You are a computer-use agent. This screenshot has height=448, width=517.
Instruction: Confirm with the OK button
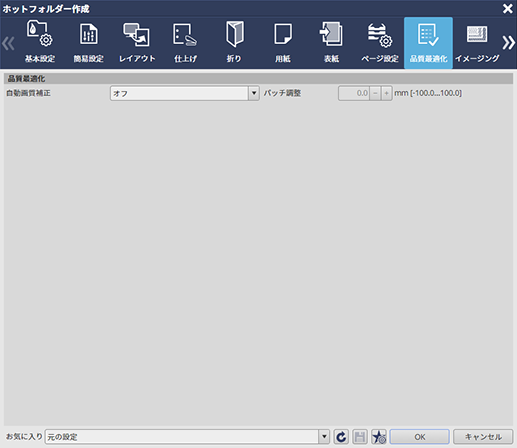pos(420,437)
